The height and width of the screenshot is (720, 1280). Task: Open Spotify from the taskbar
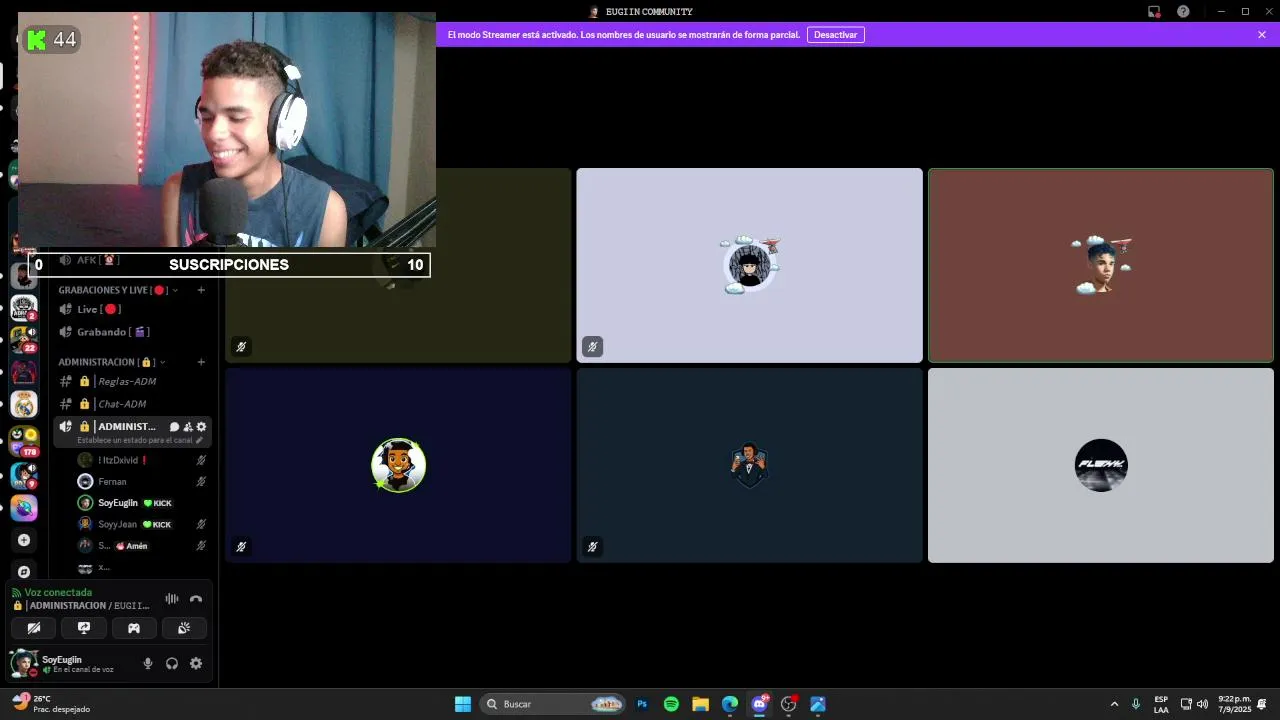671,704
